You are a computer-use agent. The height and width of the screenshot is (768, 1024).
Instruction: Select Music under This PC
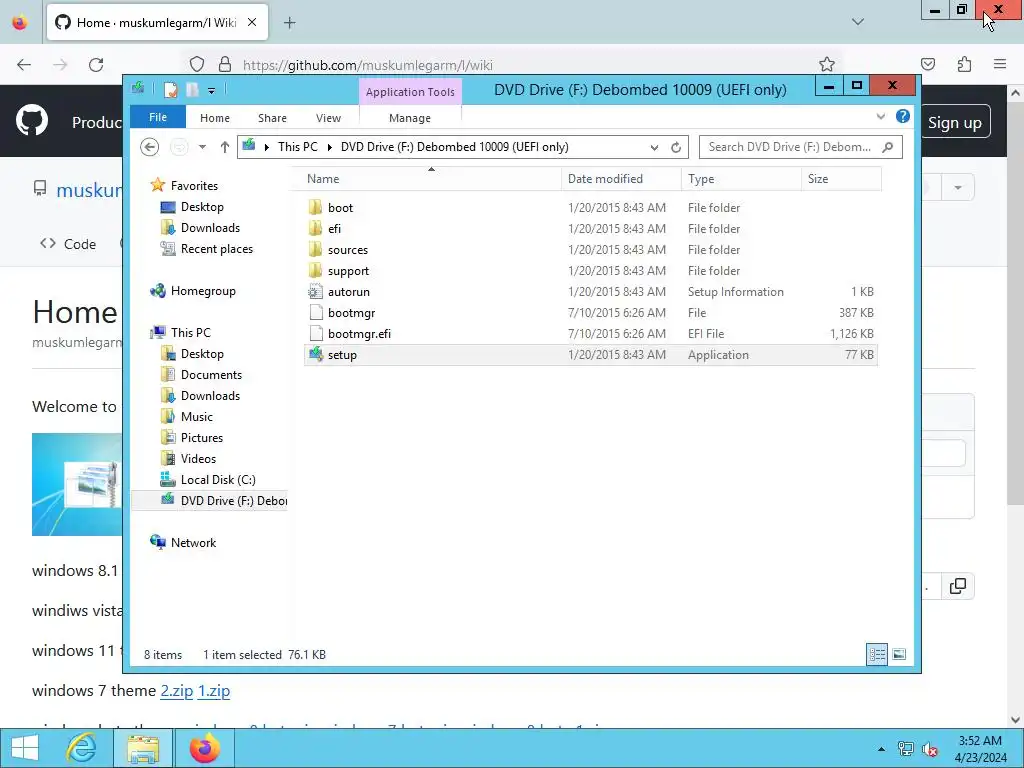point(197,417)
